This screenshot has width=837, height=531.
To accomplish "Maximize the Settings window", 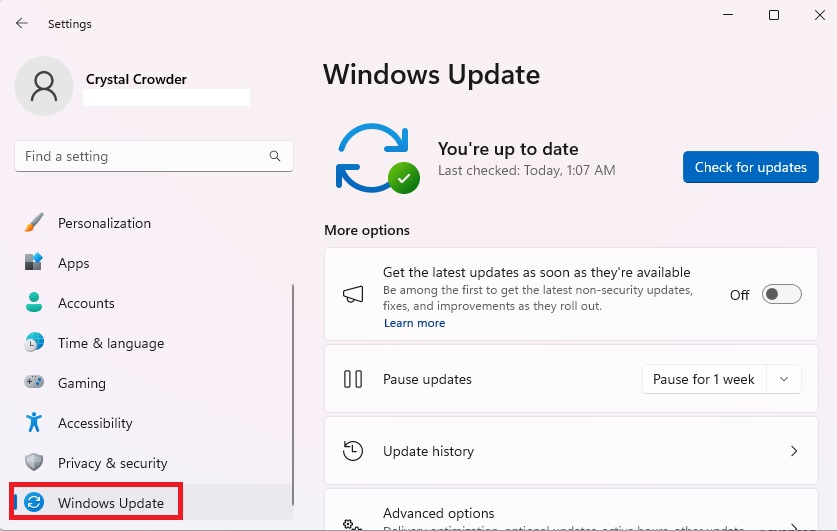I will pos(773,15).
